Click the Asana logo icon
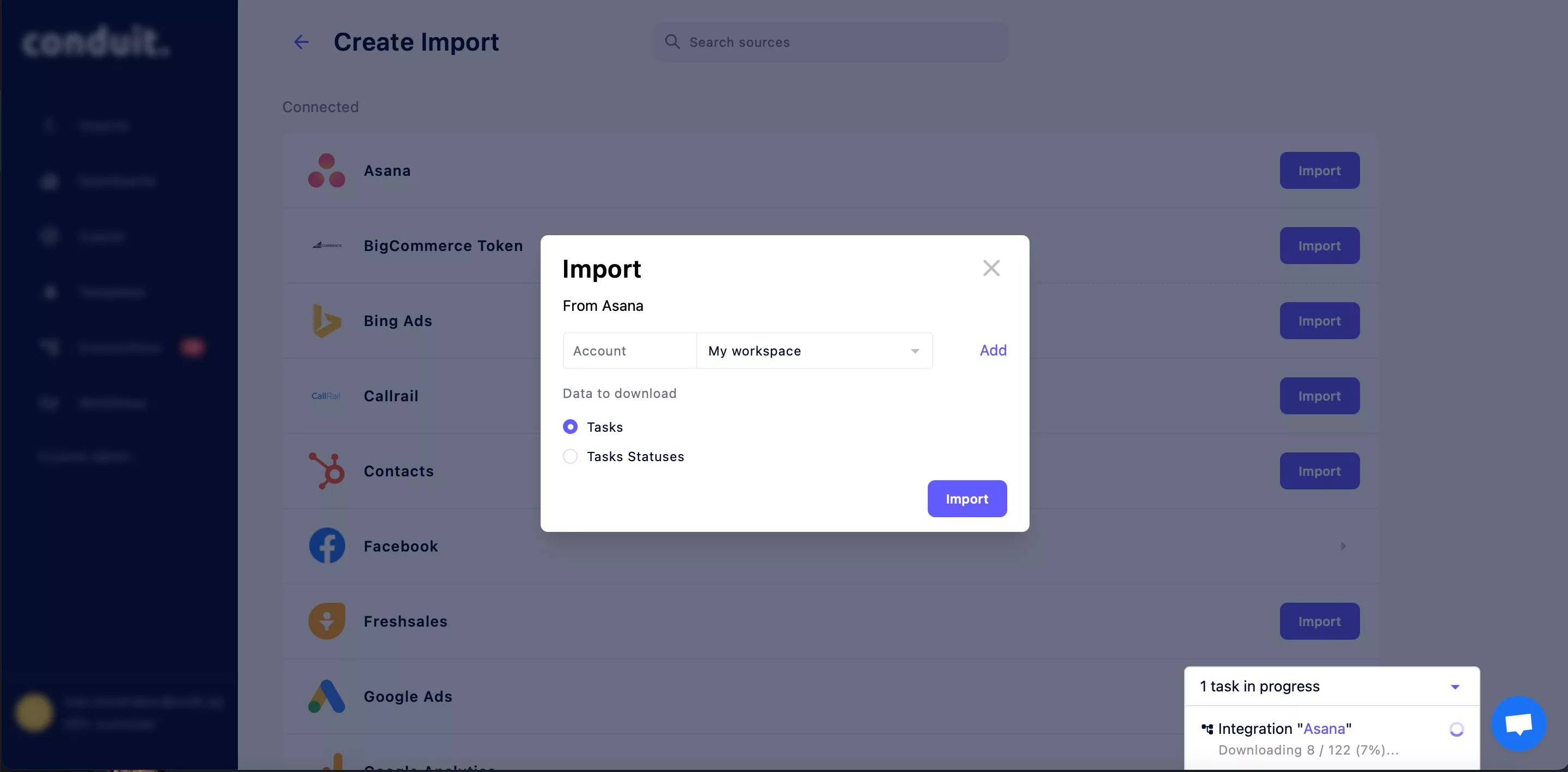Viewport: 1568px width, 772px height. click(326, 170)
